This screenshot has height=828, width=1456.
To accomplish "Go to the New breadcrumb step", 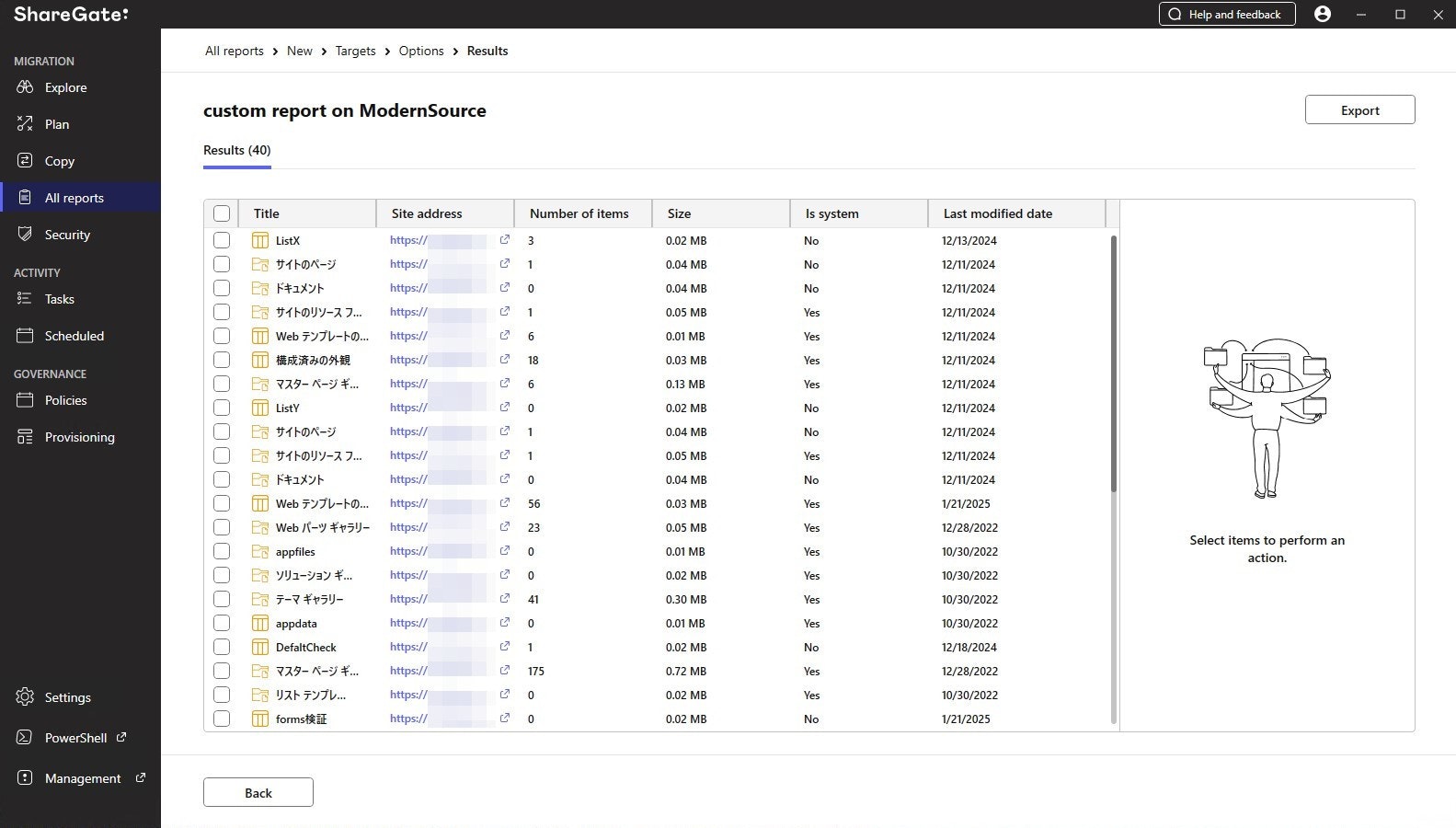I will [x=300, y=51].
